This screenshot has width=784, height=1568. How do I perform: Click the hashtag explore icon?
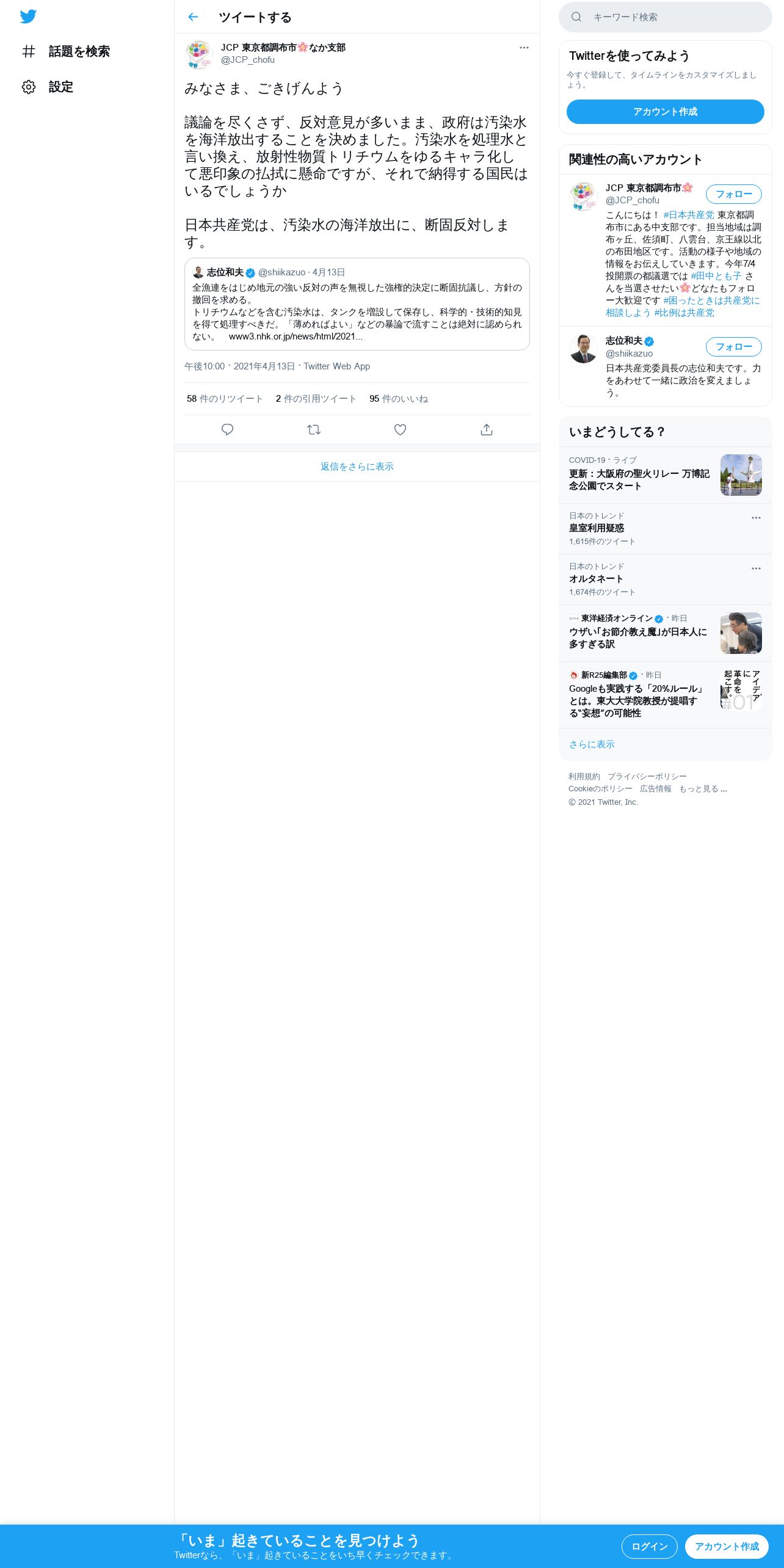click(28, 51)
